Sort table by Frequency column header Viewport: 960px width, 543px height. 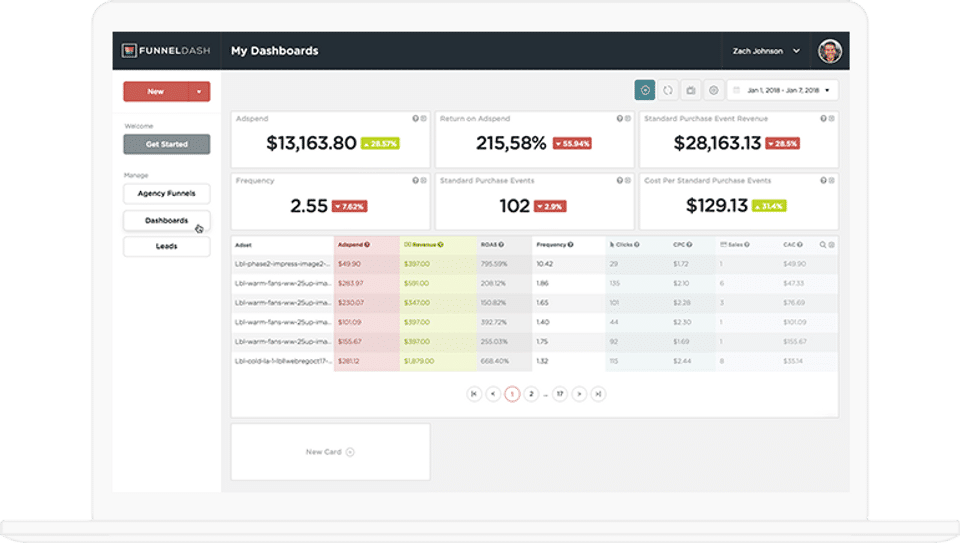[551, 245]
